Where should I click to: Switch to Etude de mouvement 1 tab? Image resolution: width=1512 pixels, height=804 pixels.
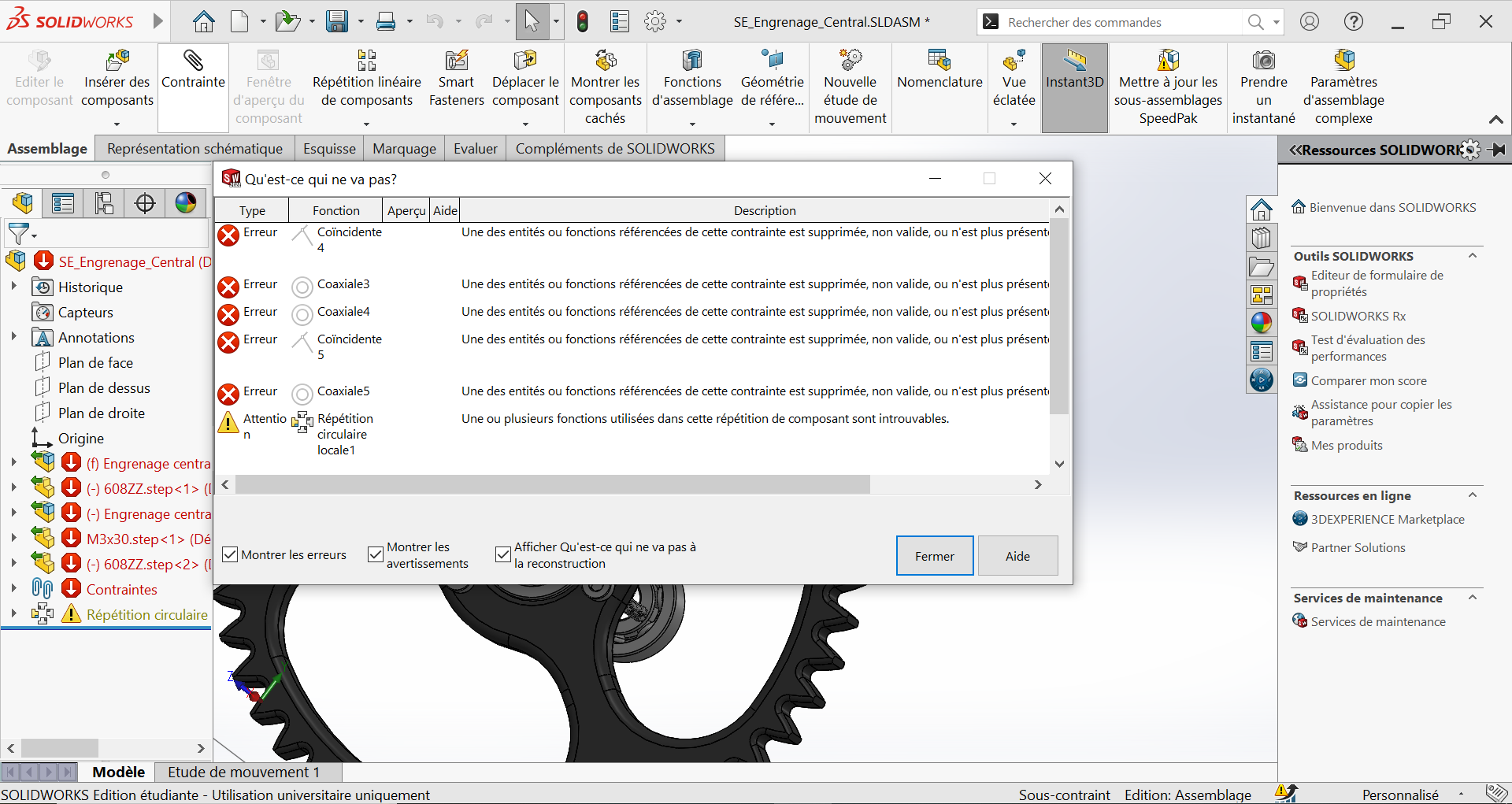244,772
